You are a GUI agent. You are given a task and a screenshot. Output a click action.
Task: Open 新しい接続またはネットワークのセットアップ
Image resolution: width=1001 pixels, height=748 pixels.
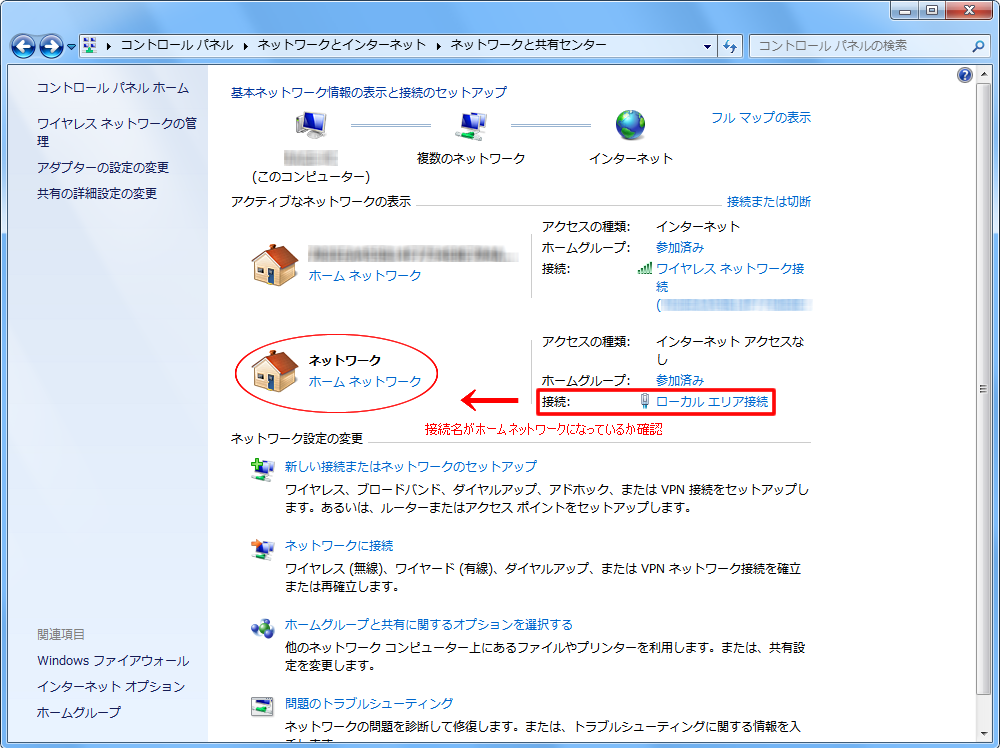coord(410,466)
